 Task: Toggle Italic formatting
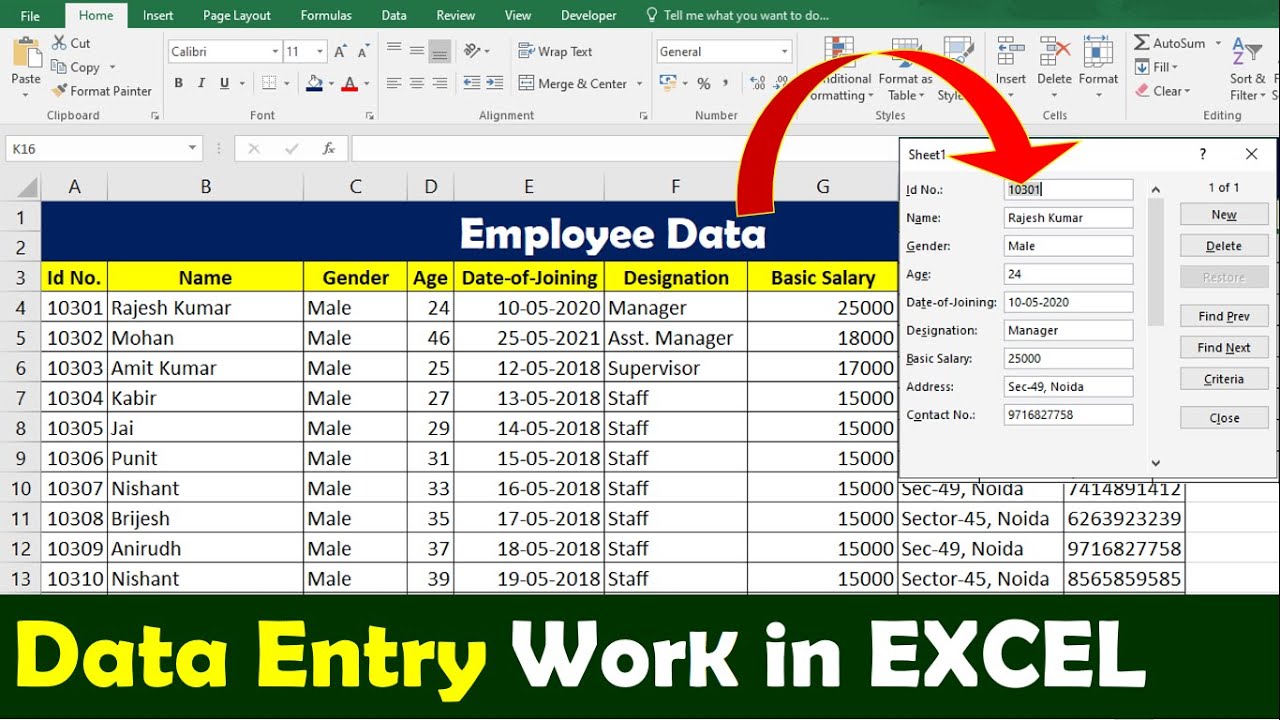(201, 84)
